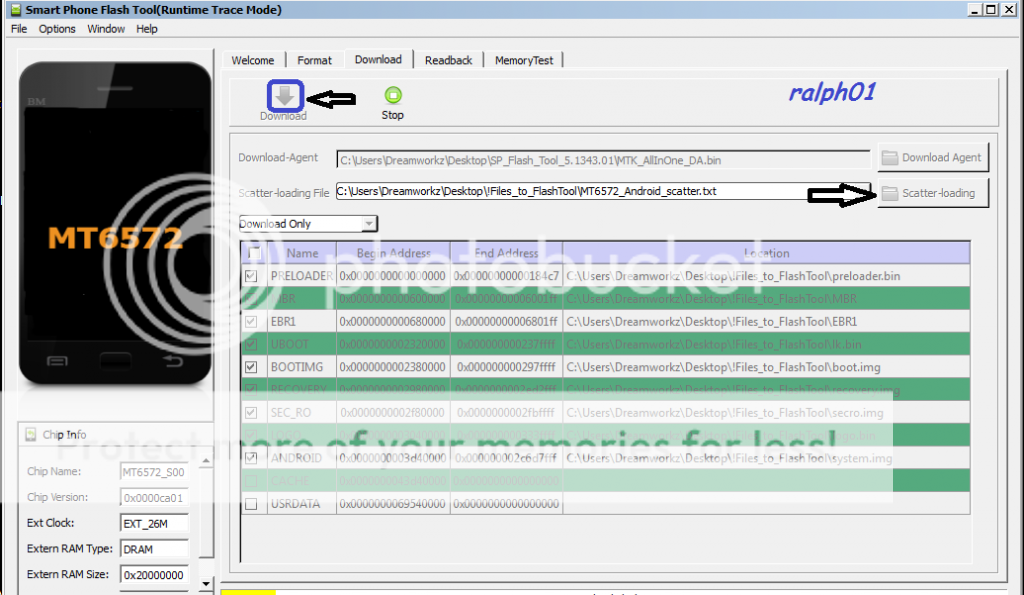Uncheck the BOOTIMG partition checkbox
Screen dimensions: 1024x595
(x=251, y=367)
